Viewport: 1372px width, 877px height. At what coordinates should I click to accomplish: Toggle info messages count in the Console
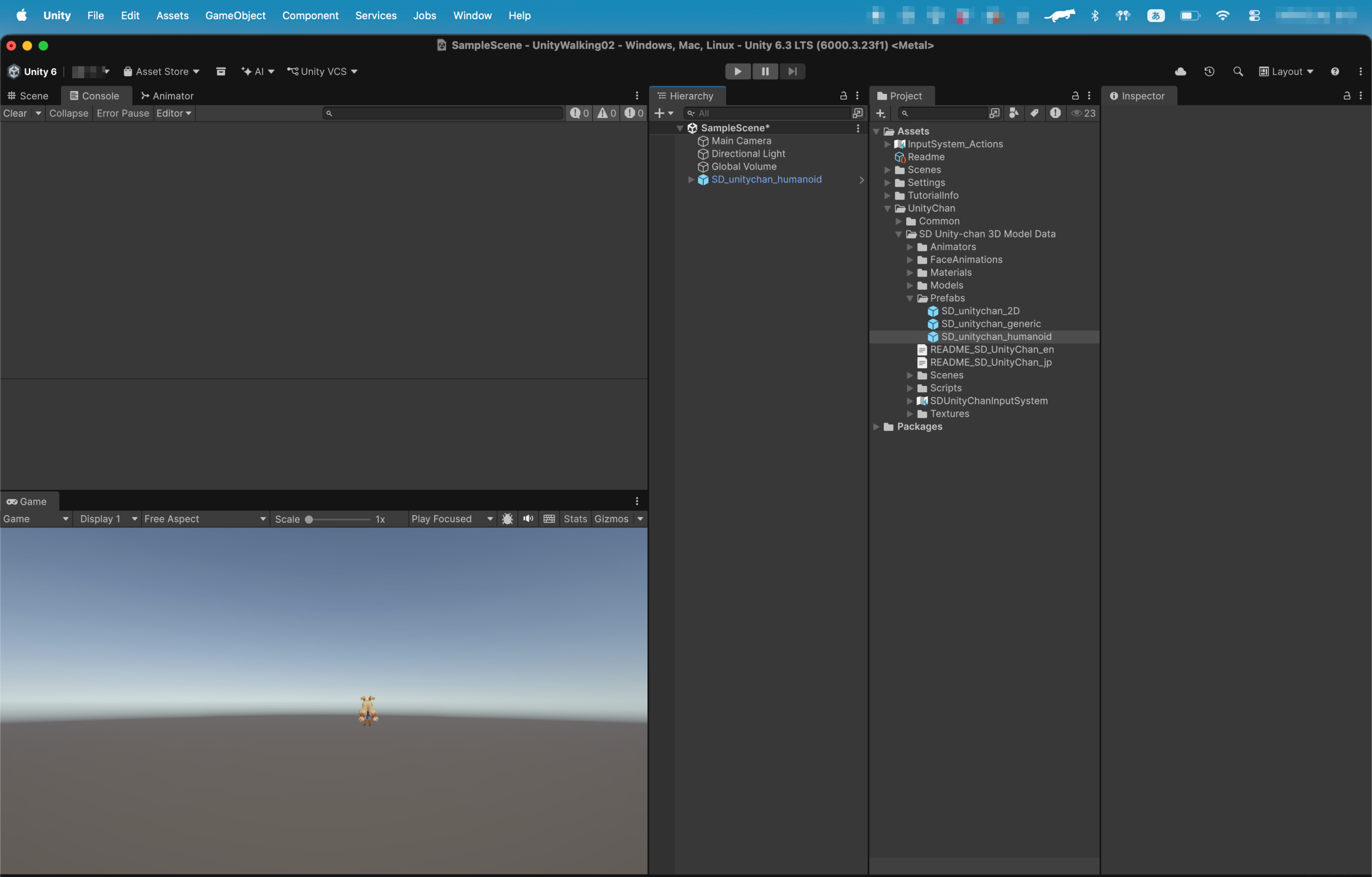click(579, 113)
